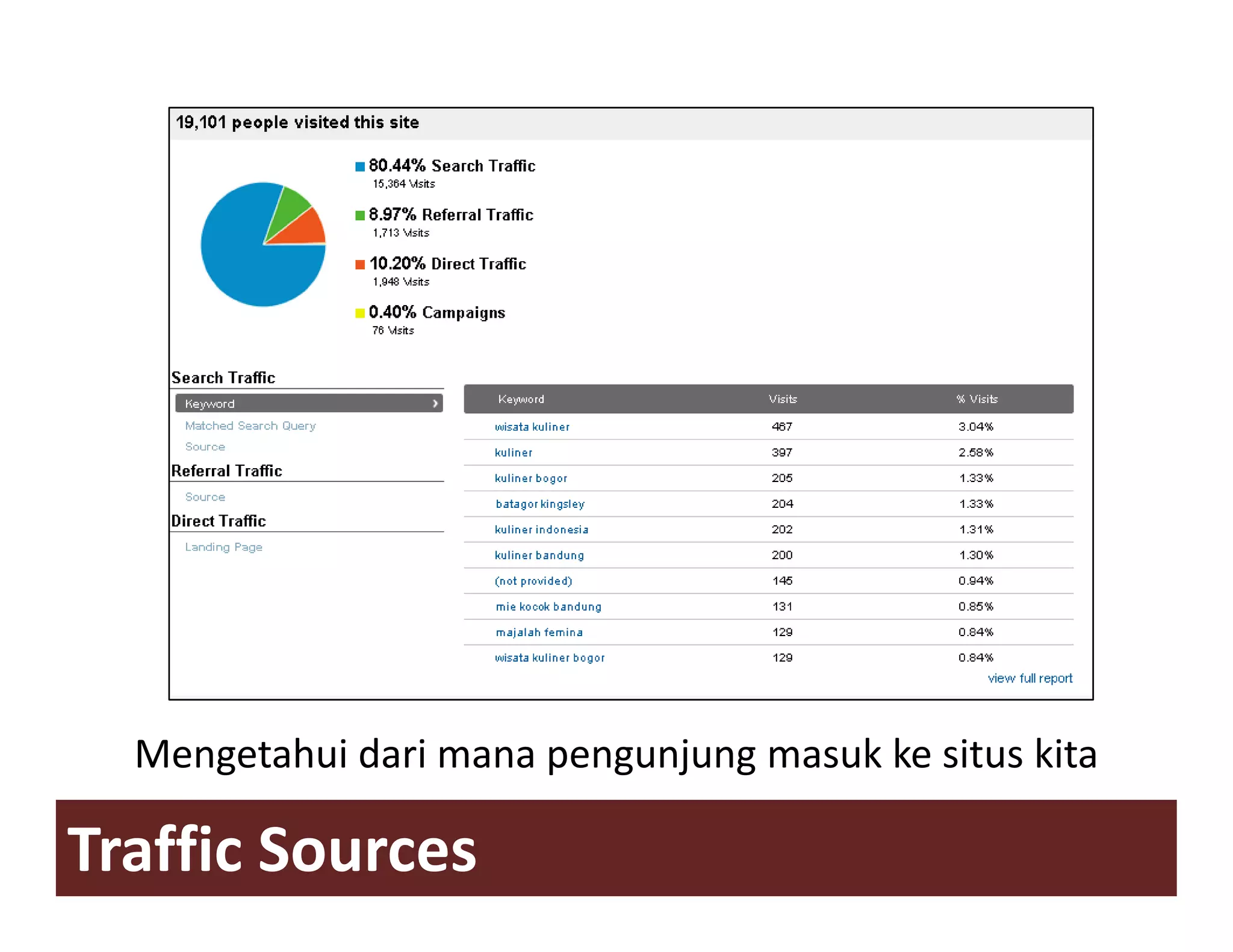The image size is (1233, 952).
Task: Click percentage value 0.85%
Action: [x=976, y=607]
